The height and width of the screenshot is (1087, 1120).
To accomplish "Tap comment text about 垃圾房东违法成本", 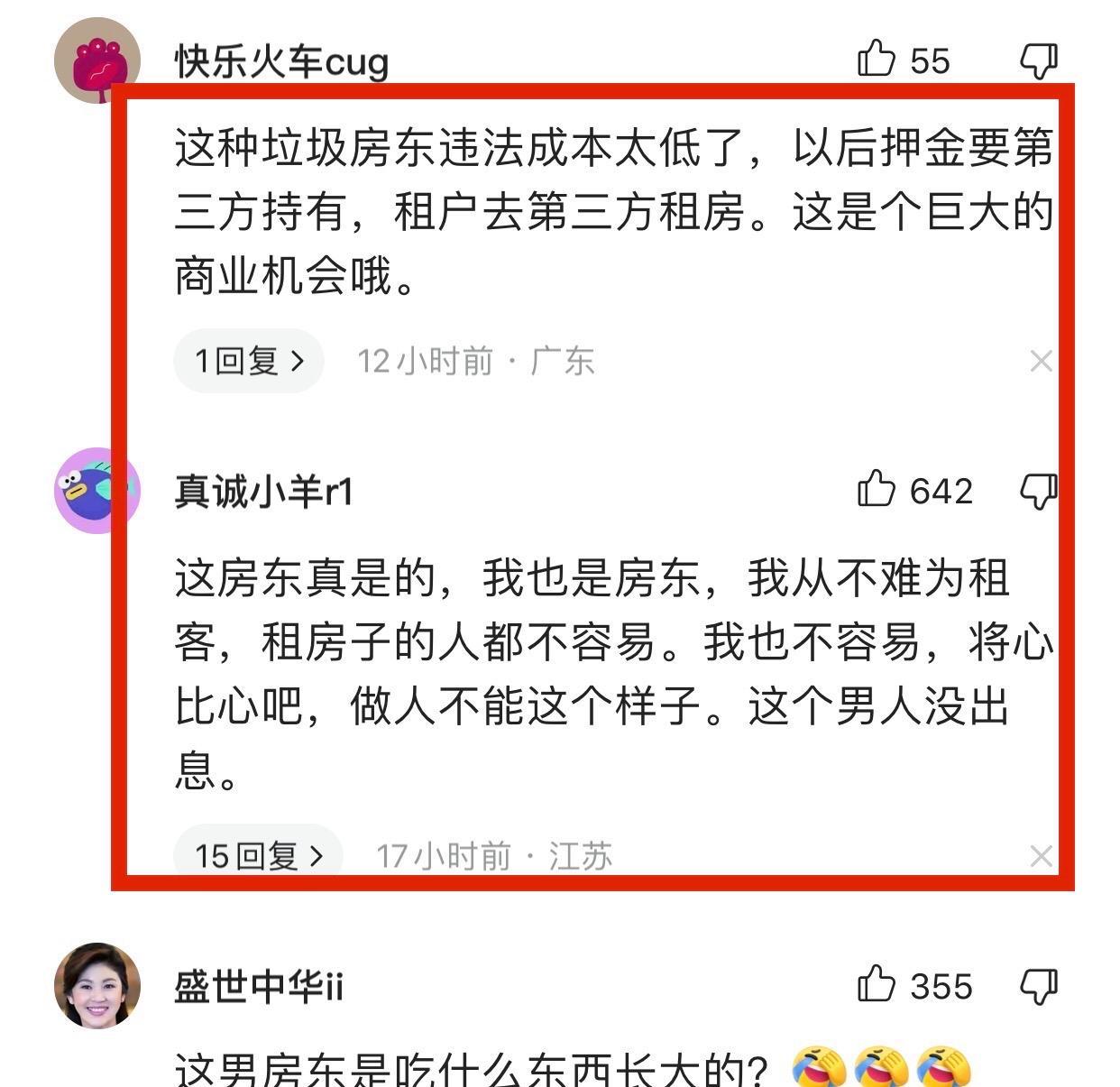I will tap(614, 212).
